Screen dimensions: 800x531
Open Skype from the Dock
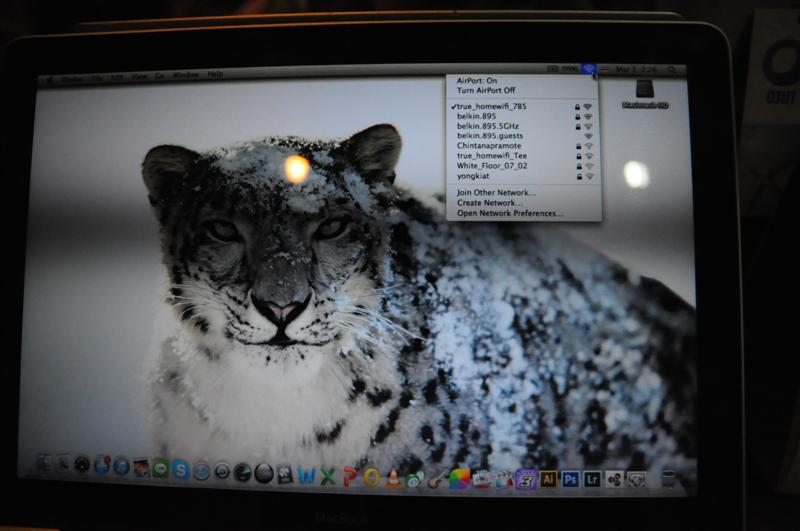pos(181,470)
